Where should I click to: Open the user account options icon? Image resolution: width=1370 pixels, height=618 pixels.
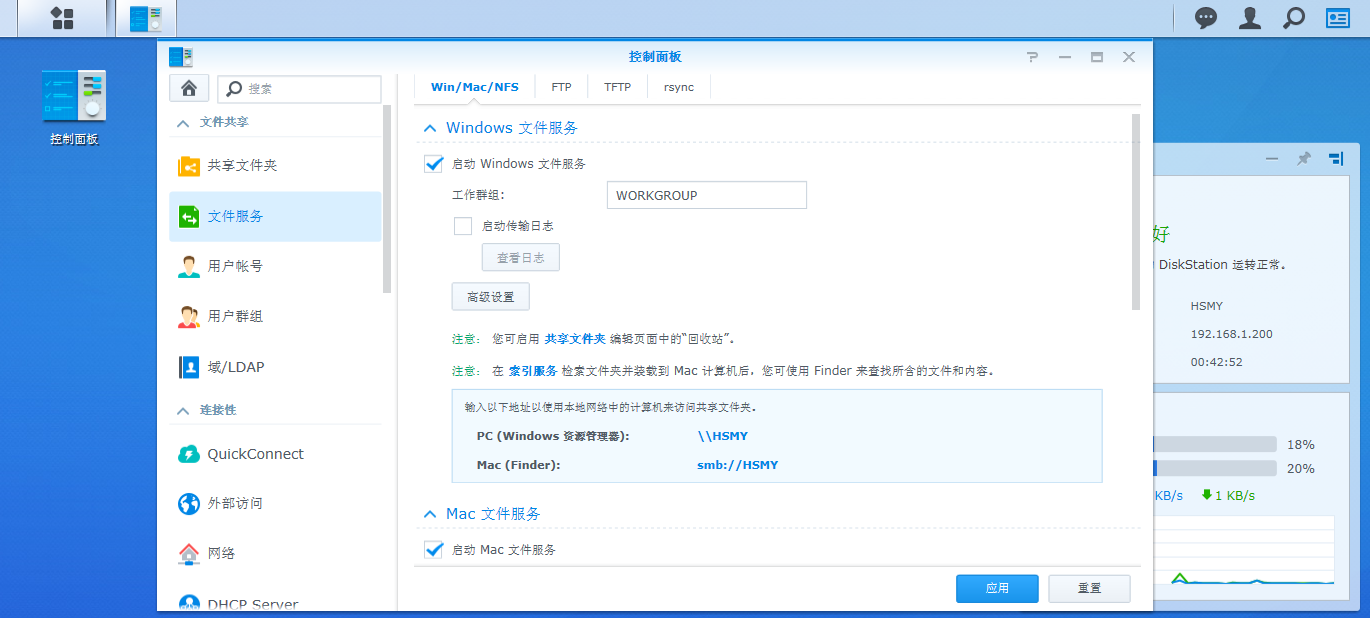point(1250,18)
